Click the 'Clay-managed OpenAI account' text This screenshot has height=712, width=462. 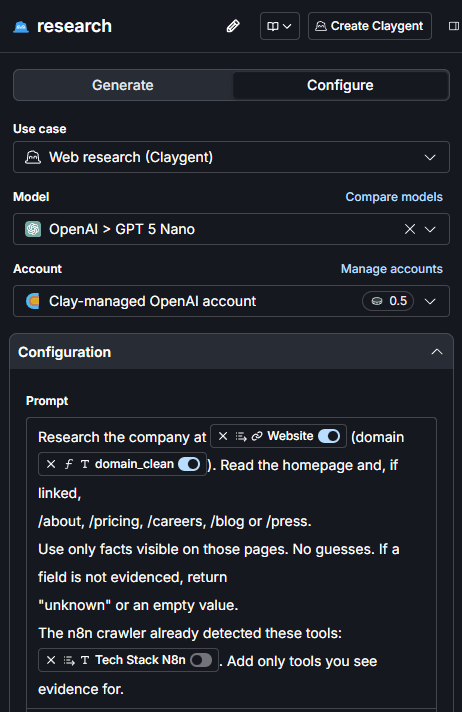click(x=152, y=301)
